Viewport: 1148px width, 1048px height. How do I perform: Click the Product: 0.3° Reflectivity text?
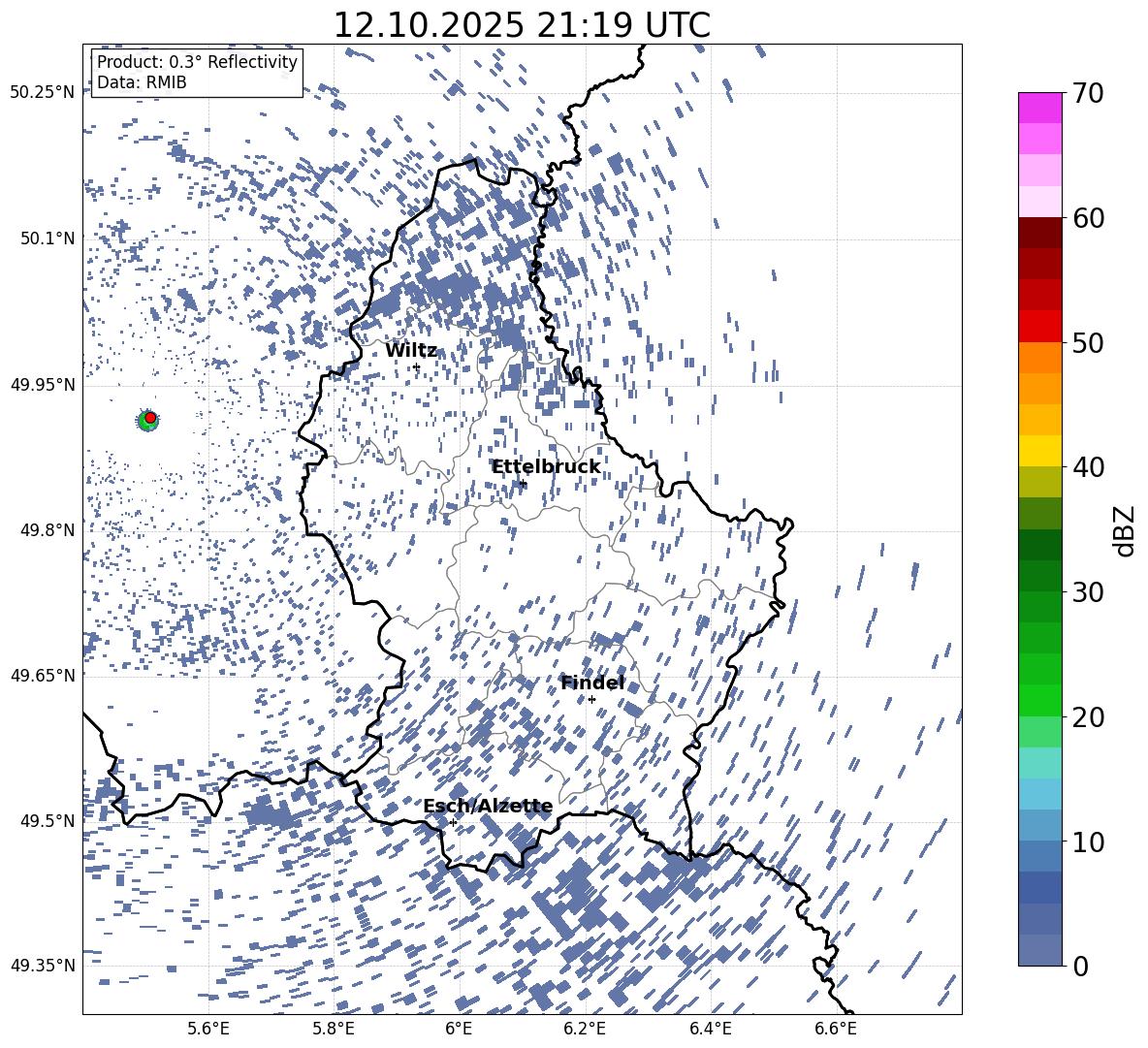pyautogui.click(x=197, y=61)
